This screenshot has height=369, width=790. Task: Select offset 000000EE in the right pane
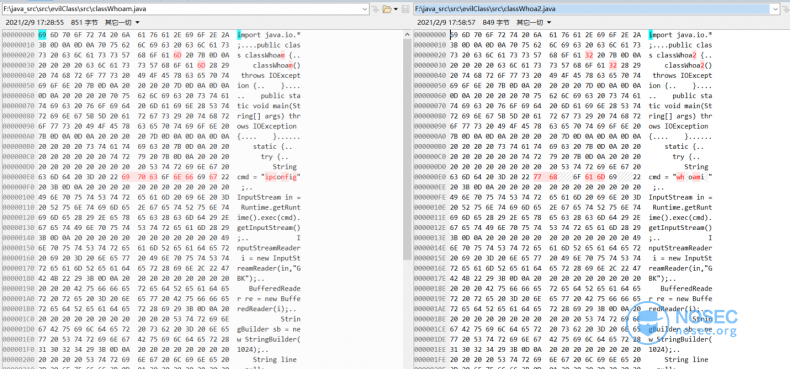430,187
